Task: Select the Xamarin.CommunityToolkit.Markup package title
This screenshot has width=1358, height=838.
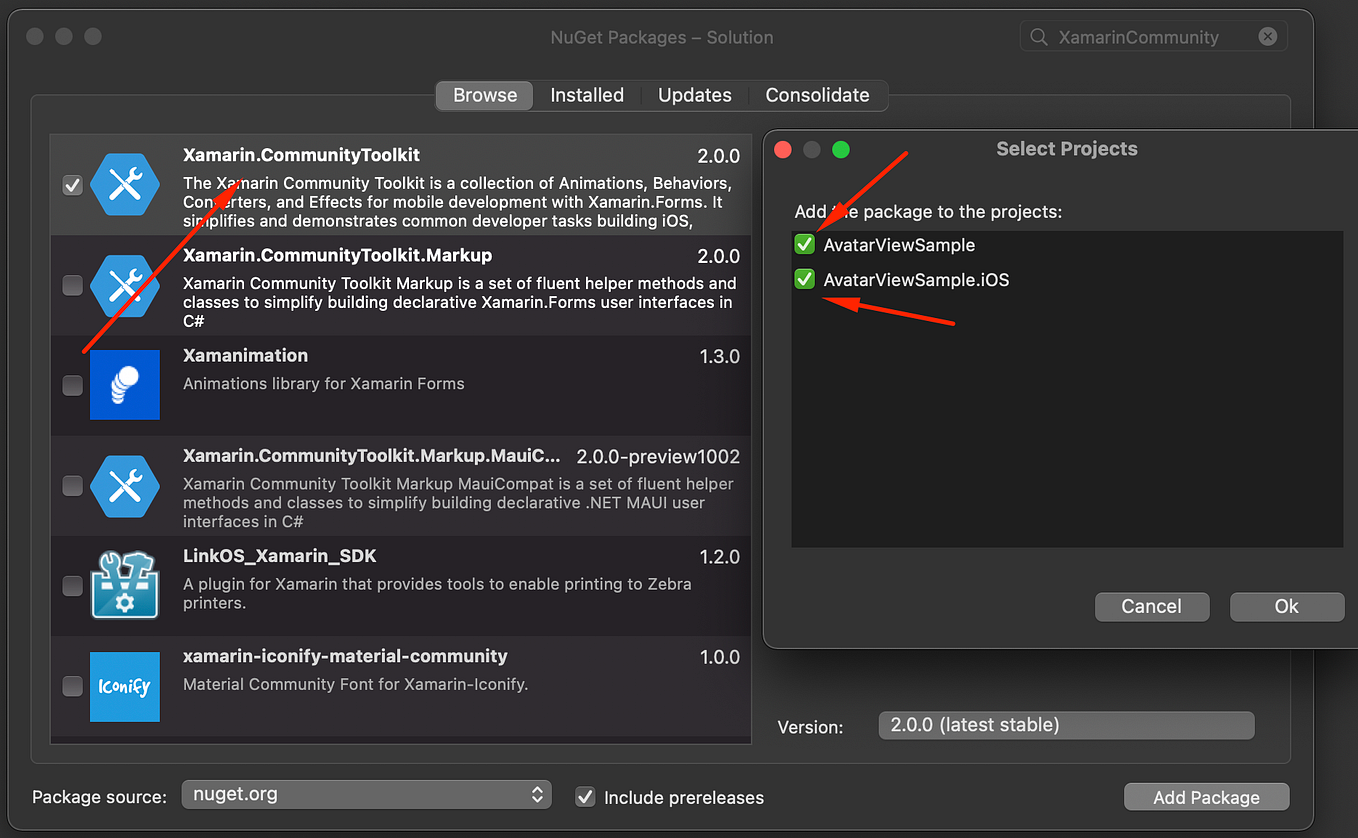Action: pos(337,255)
